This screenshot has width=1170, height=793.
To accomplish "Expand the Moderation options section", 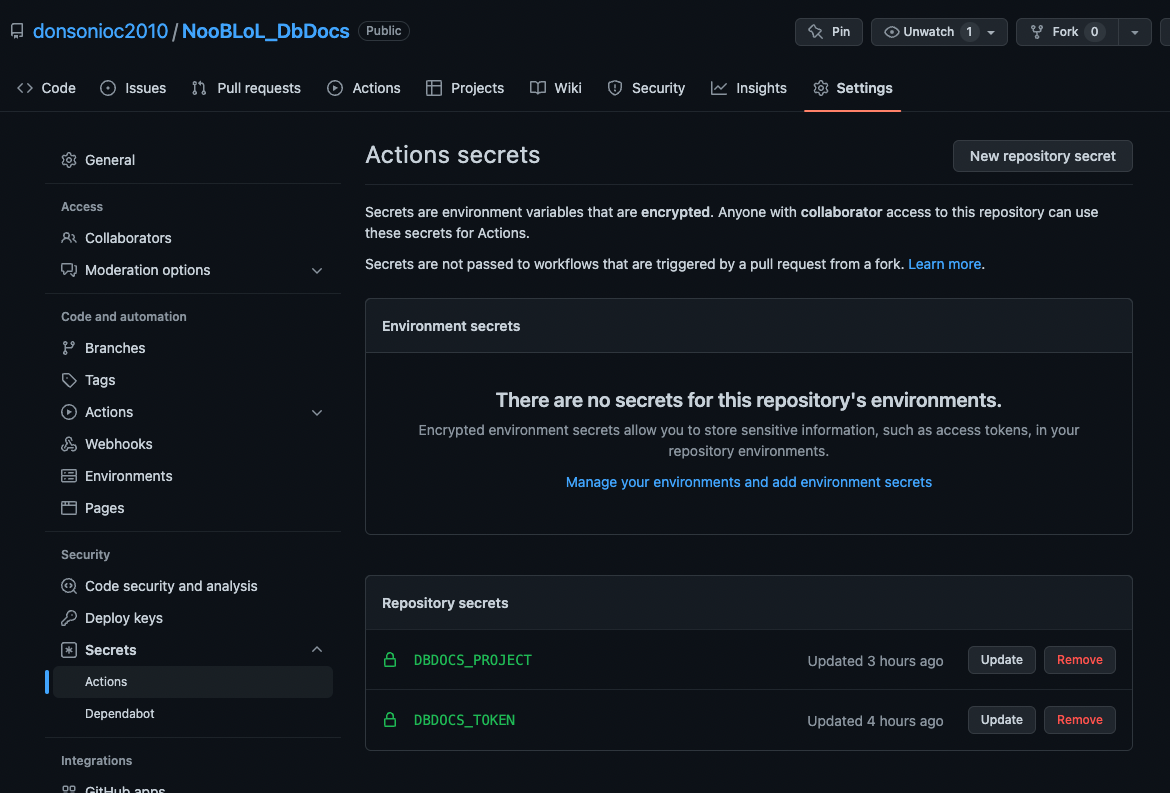I will point(317,270).
